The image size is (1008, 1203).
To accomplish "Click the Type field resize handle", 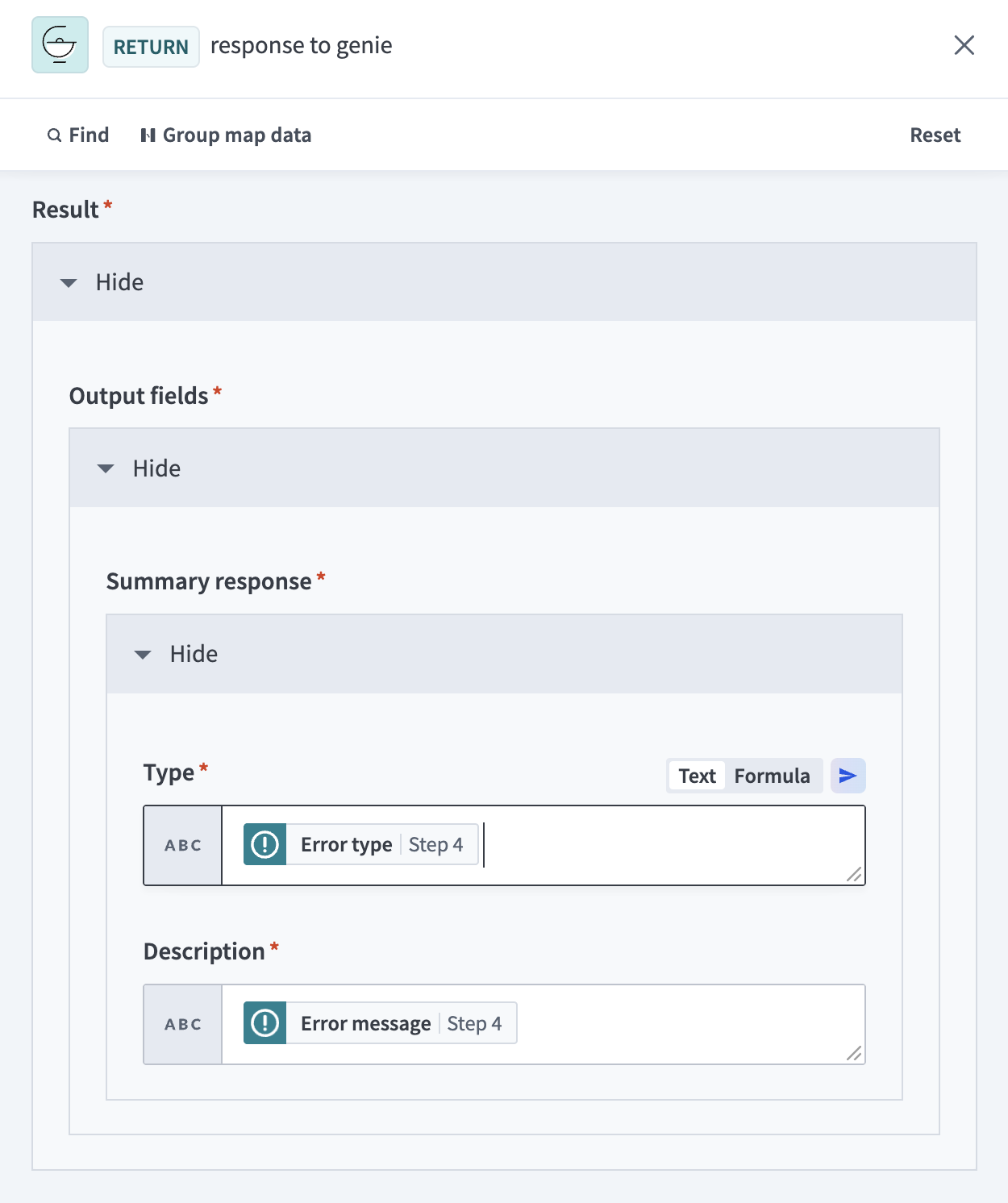I will pyautogui.click(x=855, y=875).
